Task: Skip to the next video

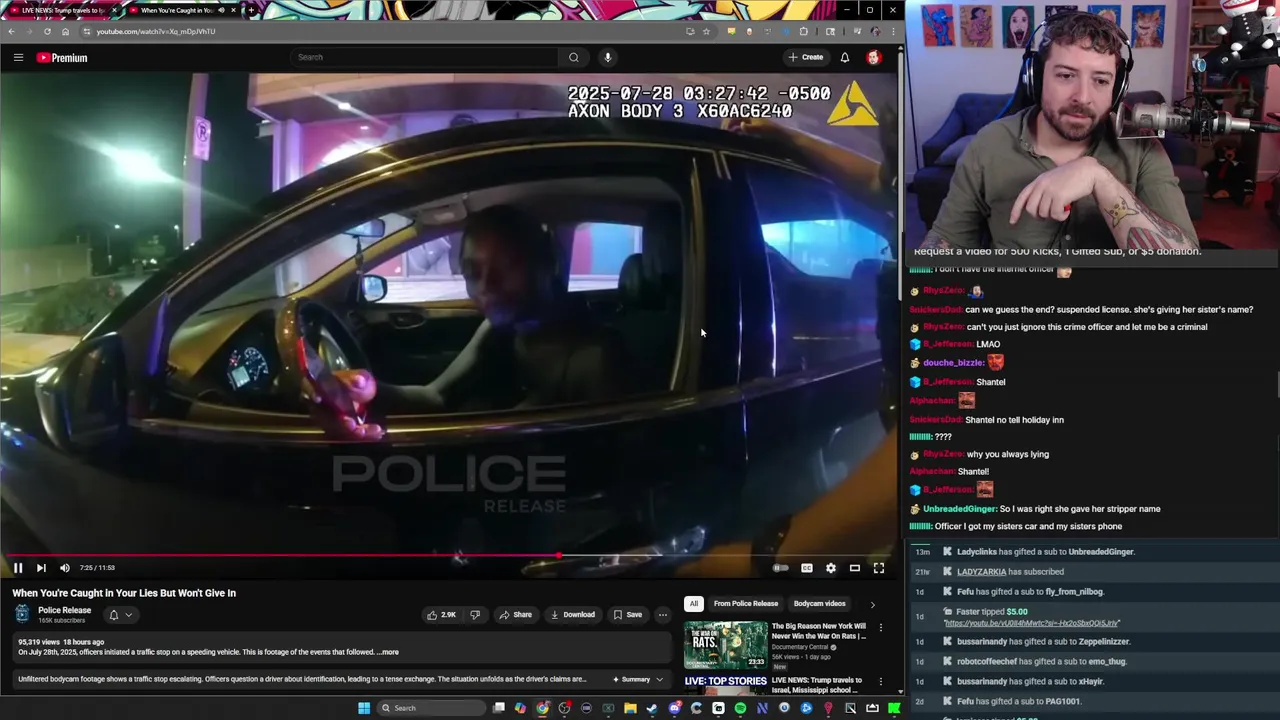Action: pyautogui.click(x=41, y=568)
